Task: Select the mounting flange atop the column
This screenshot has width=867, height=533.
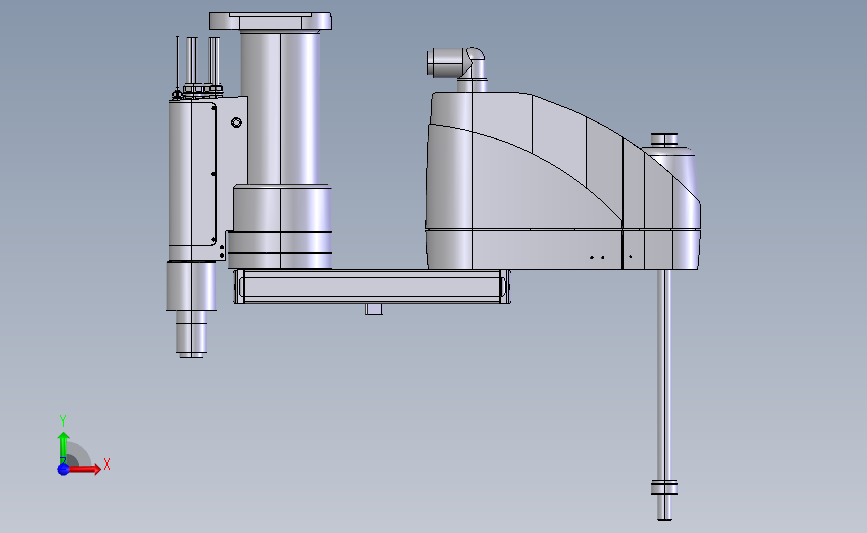Action: [270, 22]
